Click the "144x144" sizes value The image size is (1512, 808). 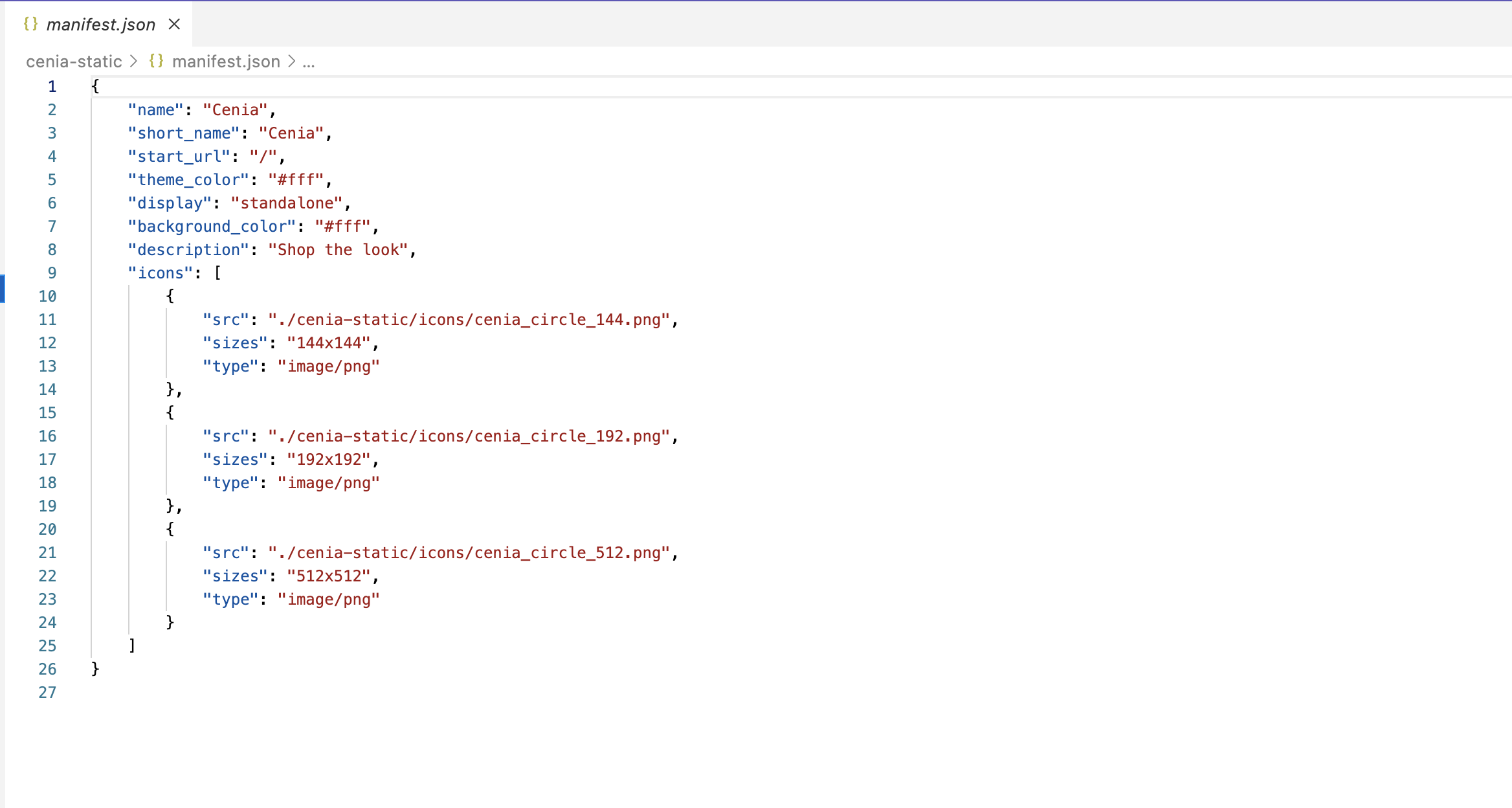tap(329, 343)
